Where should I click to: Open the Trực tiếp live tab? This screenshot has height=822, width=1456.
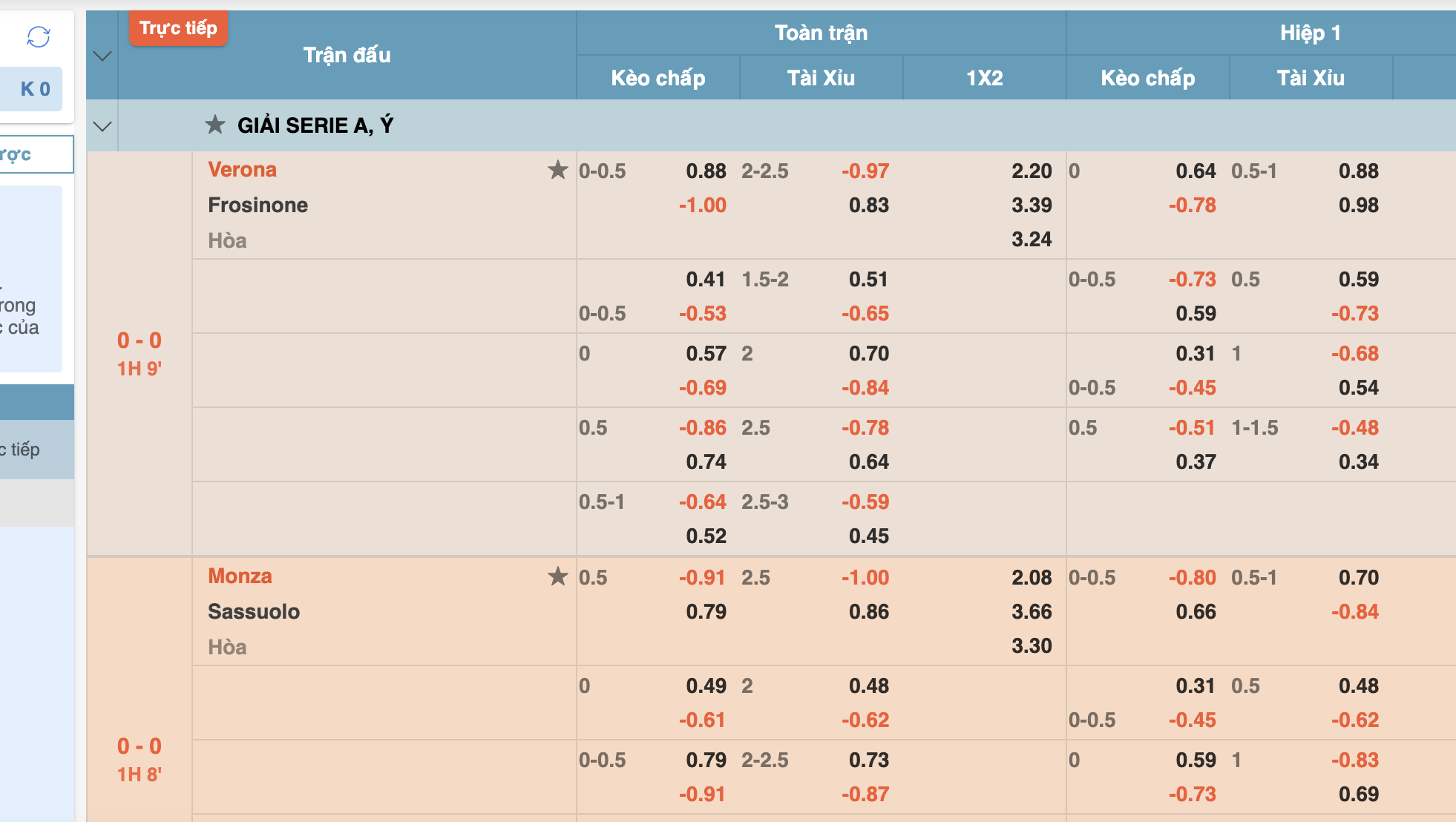pyautogui.click(x=178, y=28)
